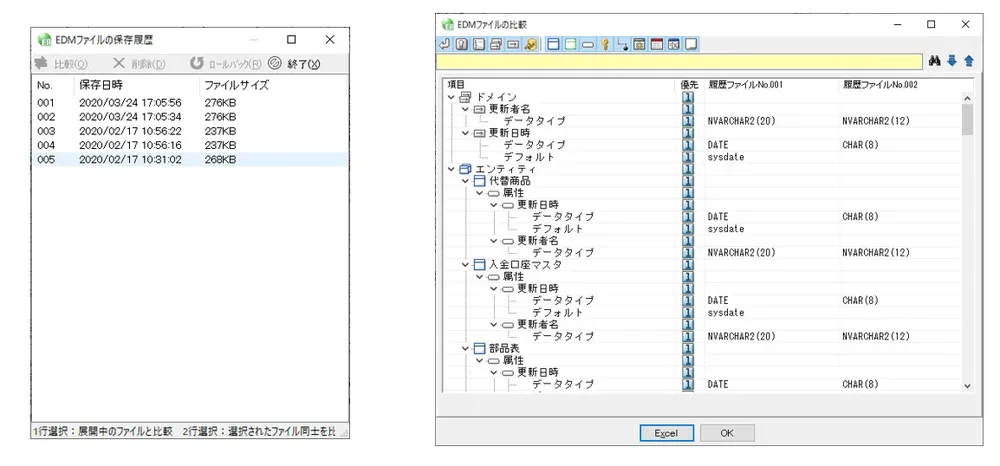Image resolution: width=1000 pixels, height=466 pixels.
Task: Click 比較(O) in the save history toolbar
Action: coord(61,64)
